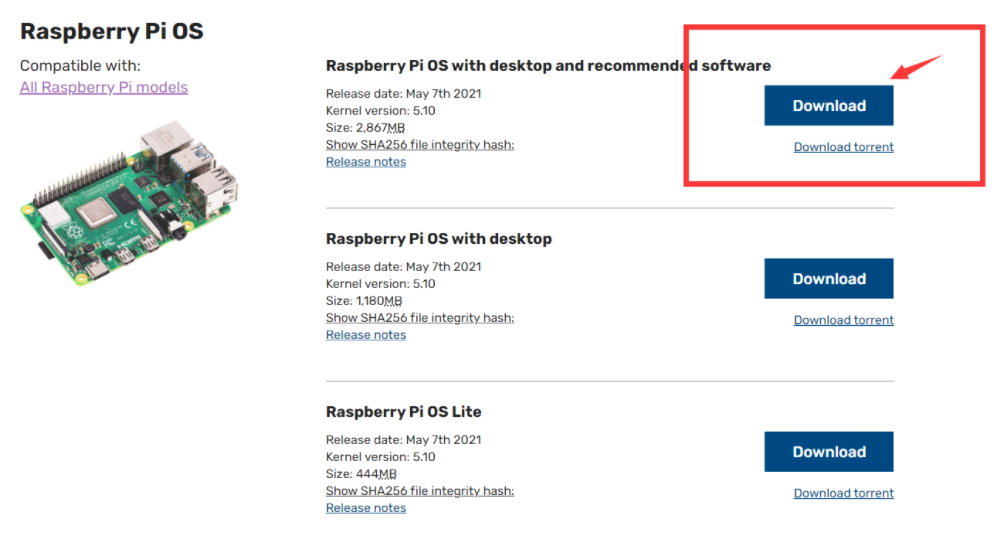Download Raspberry Pi OS Lite
The height and width of the screenshot is (548, 1005).
pyautogui.click(x=829, y=452)
